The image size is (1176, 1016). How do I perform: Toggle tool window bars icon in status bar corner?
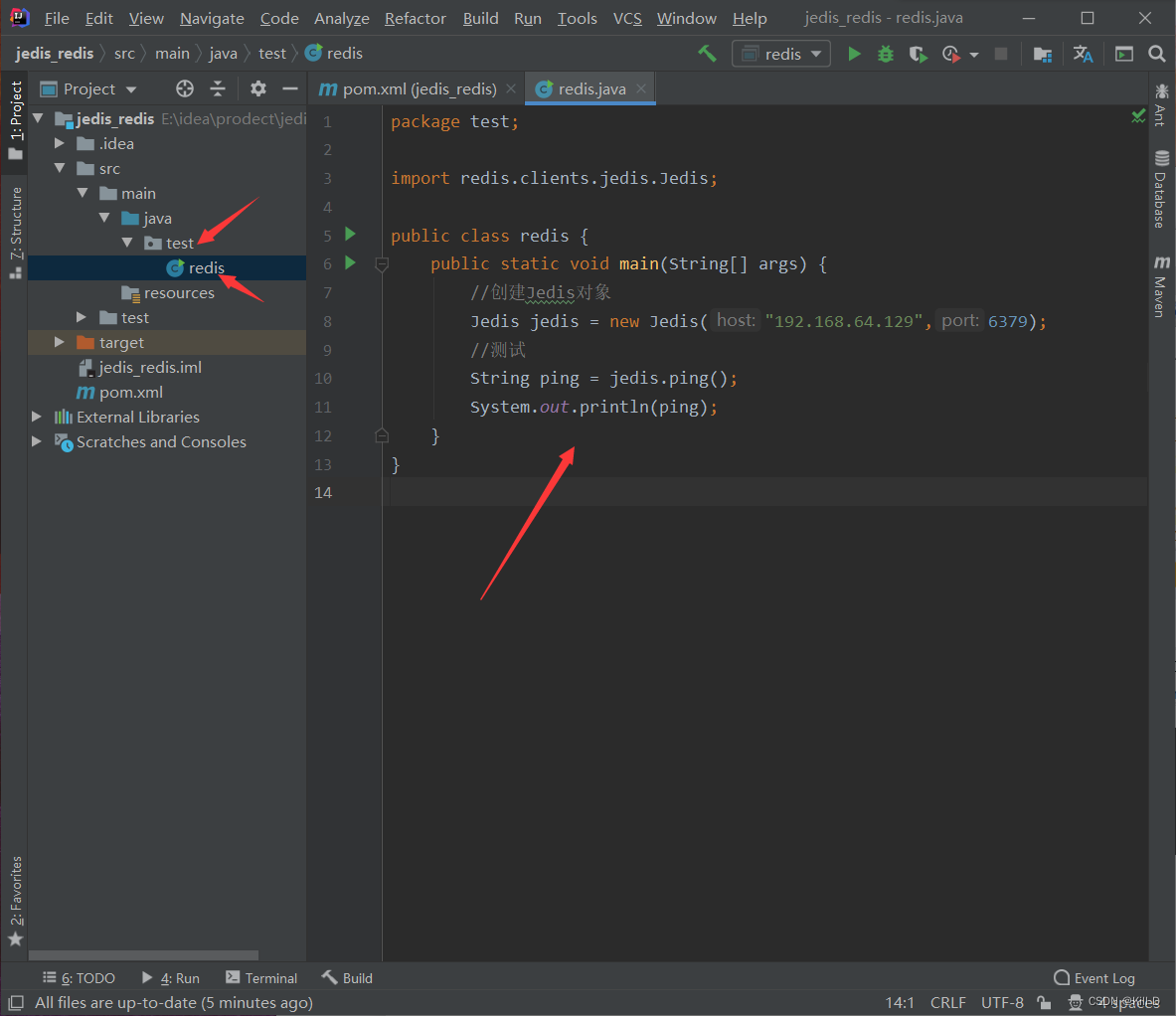pos(16,1002)
